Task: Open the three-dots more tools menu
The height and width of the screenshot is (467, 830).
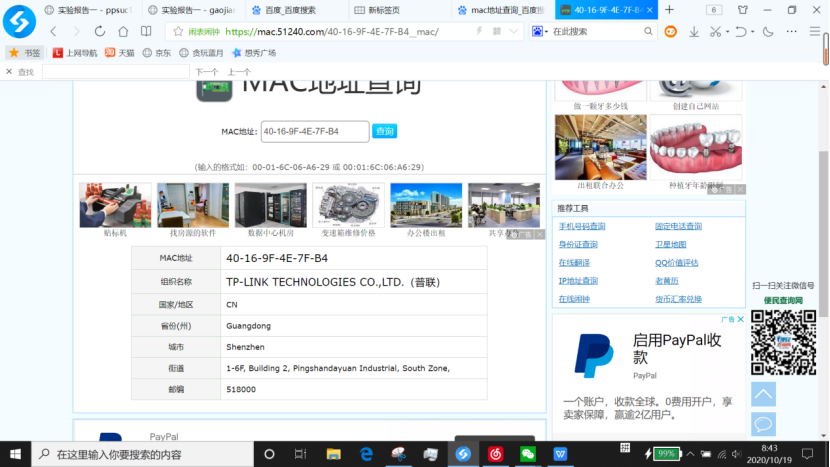Action: pyautogui.click(x=791, y=32)
